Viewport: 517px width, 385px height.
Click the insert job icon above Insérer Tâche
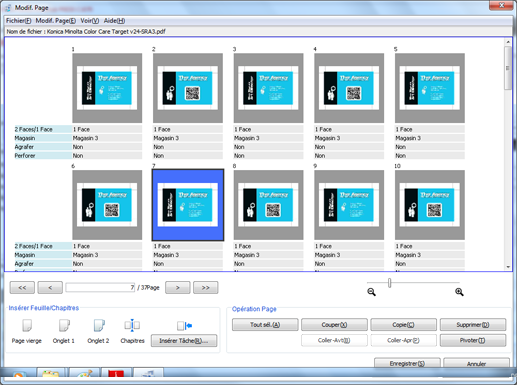[184, 325]
